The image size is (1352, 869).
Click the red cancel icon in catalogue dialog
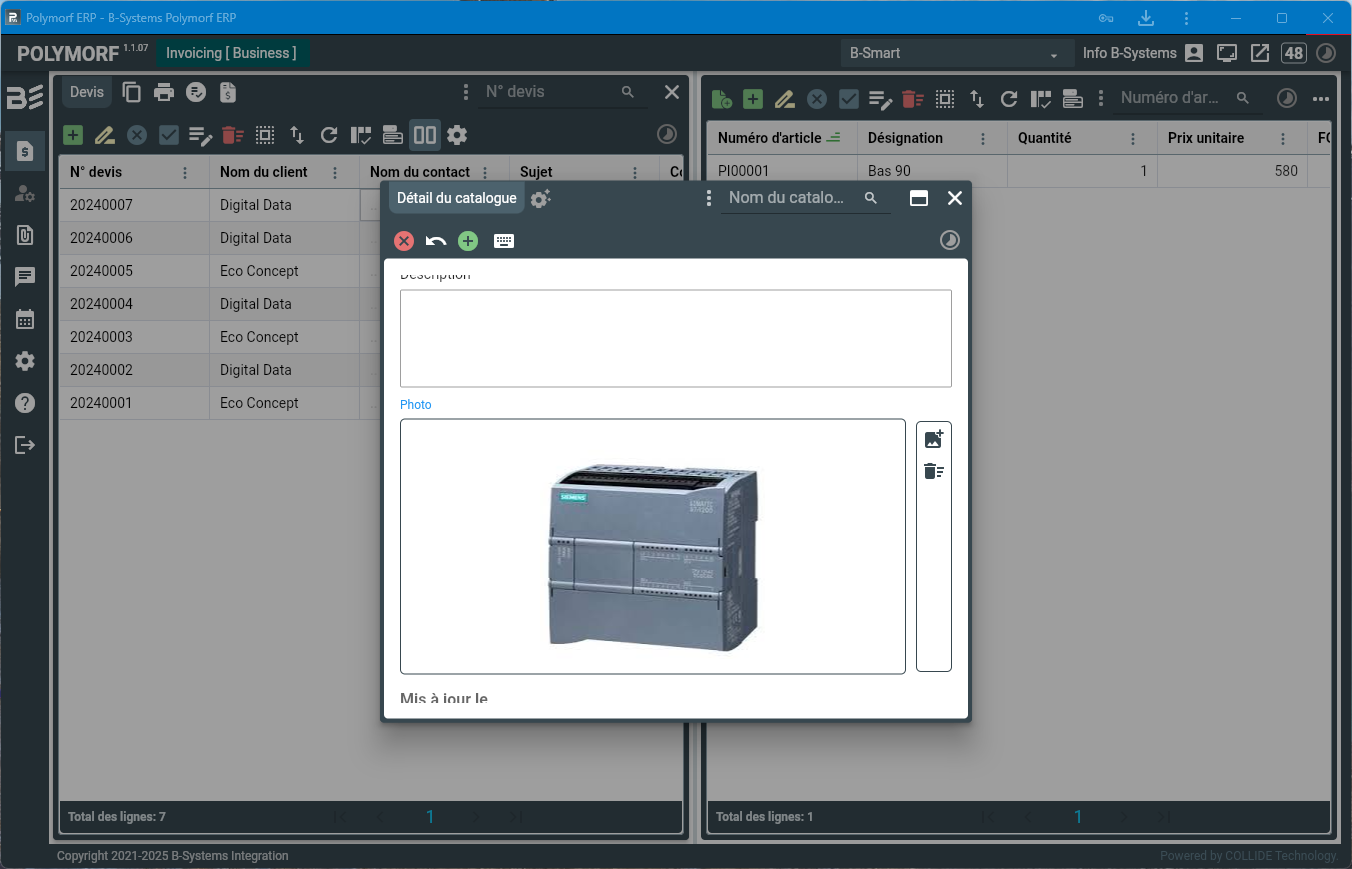point(404,241)
